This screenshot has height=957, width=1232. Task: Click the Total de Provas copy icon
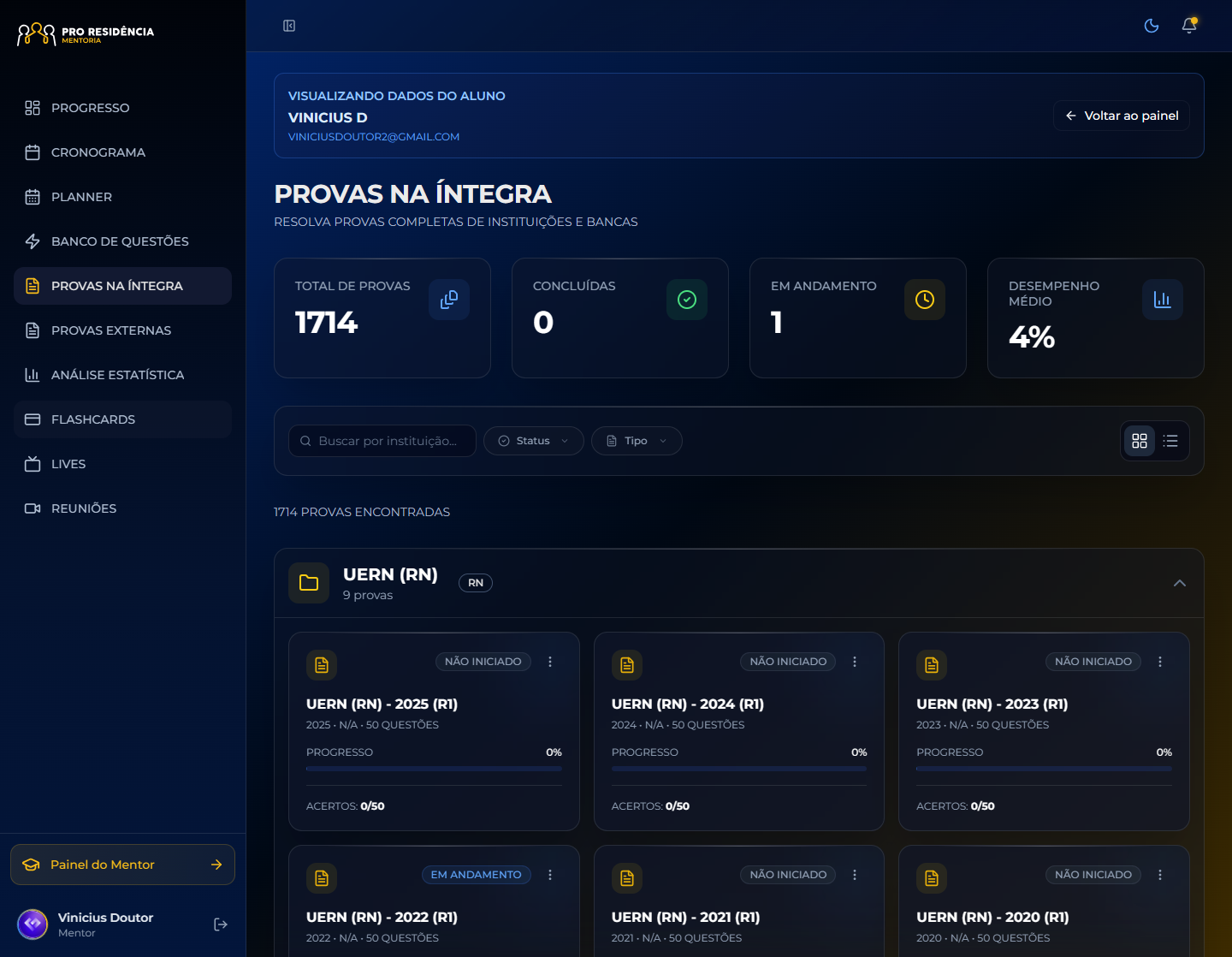449,300
